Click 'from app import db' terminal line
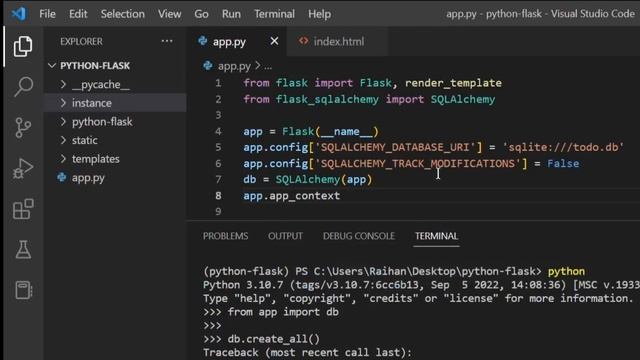The width and height of the screenshot is (640, 360). (x=283, y=312)
